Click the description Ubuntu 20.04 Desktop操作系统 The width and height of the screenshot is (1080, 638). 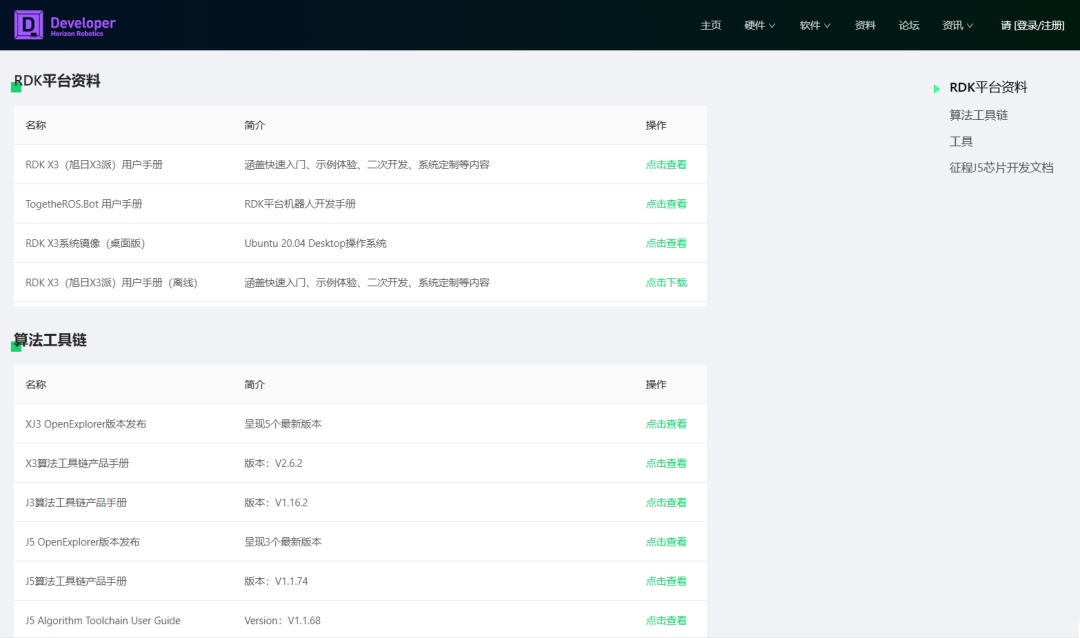(315, 243)
